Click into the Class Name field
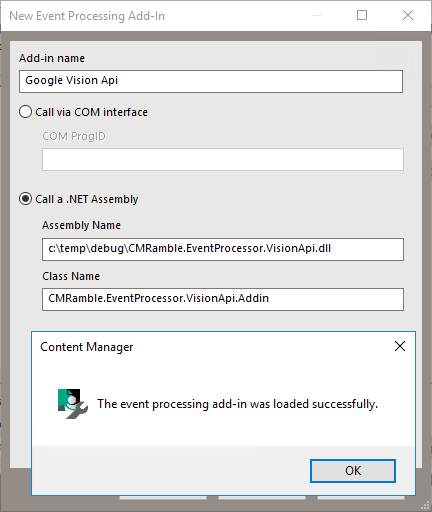The image size is (432, 512). (x=223, y=299)
